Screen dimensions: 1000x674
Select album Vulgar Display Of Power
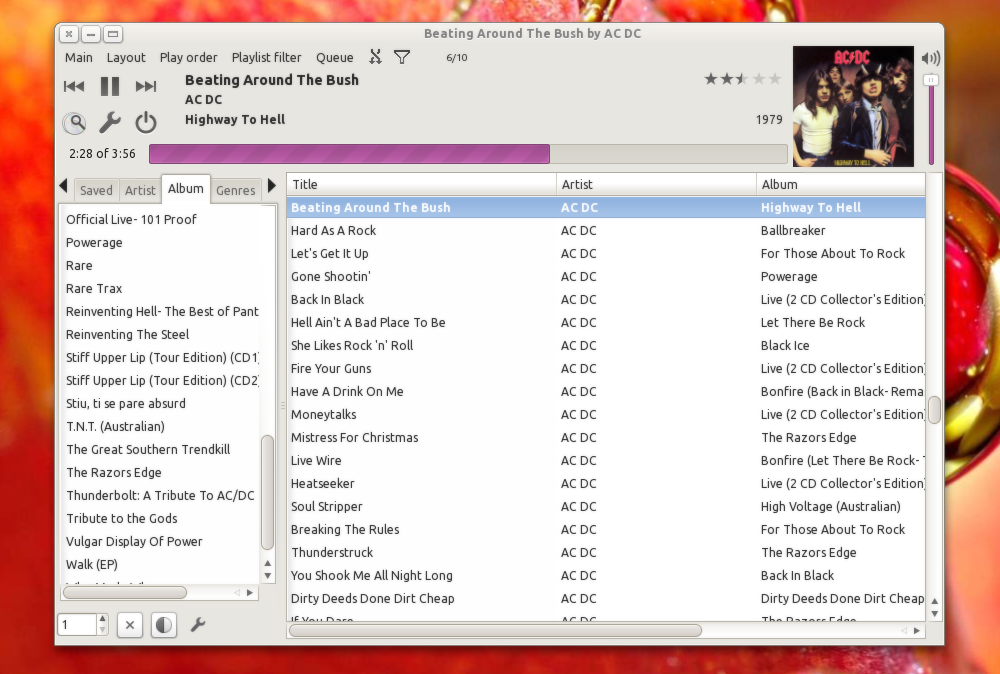pyautogui.click(x=135, y=541)
